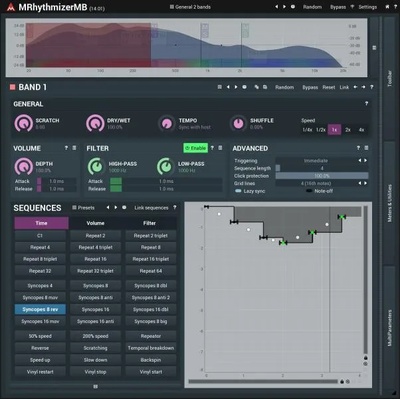Open the MultiParameters side tab

pyautogui.click(x=390, y=328)
